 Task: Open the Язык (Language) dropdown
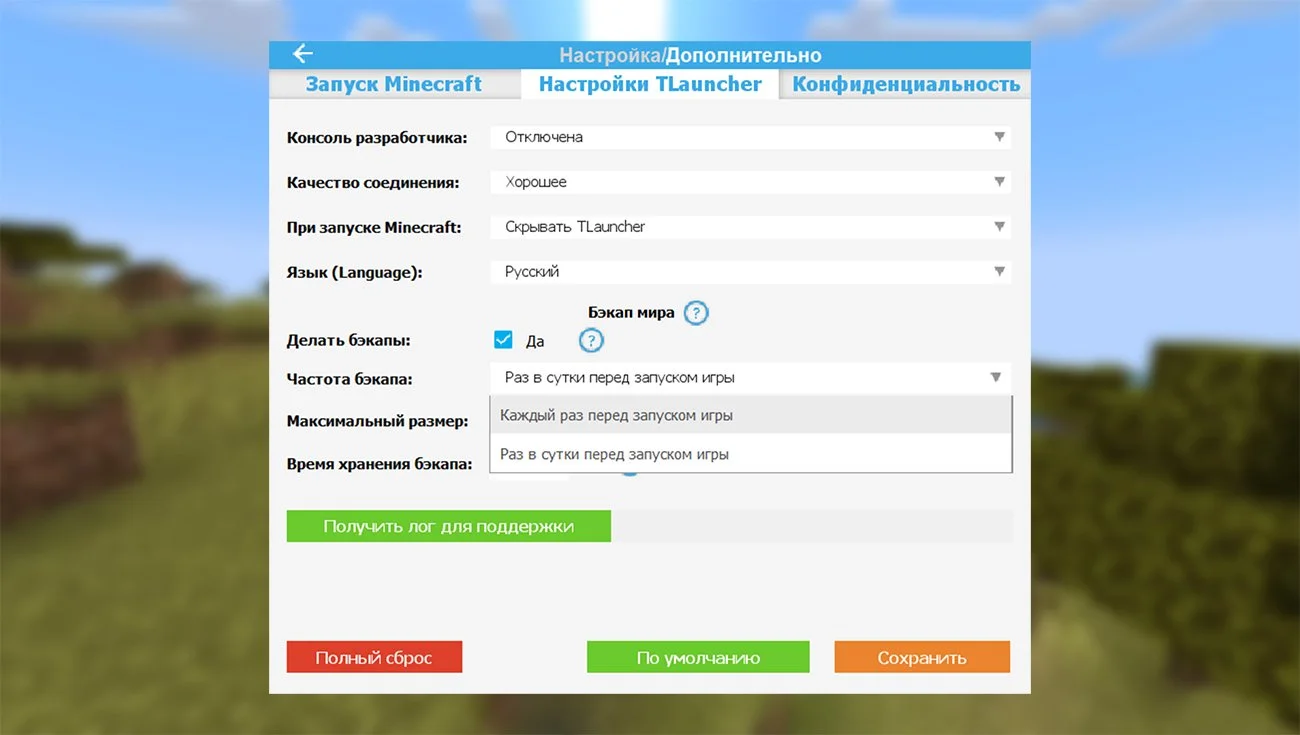750,272
